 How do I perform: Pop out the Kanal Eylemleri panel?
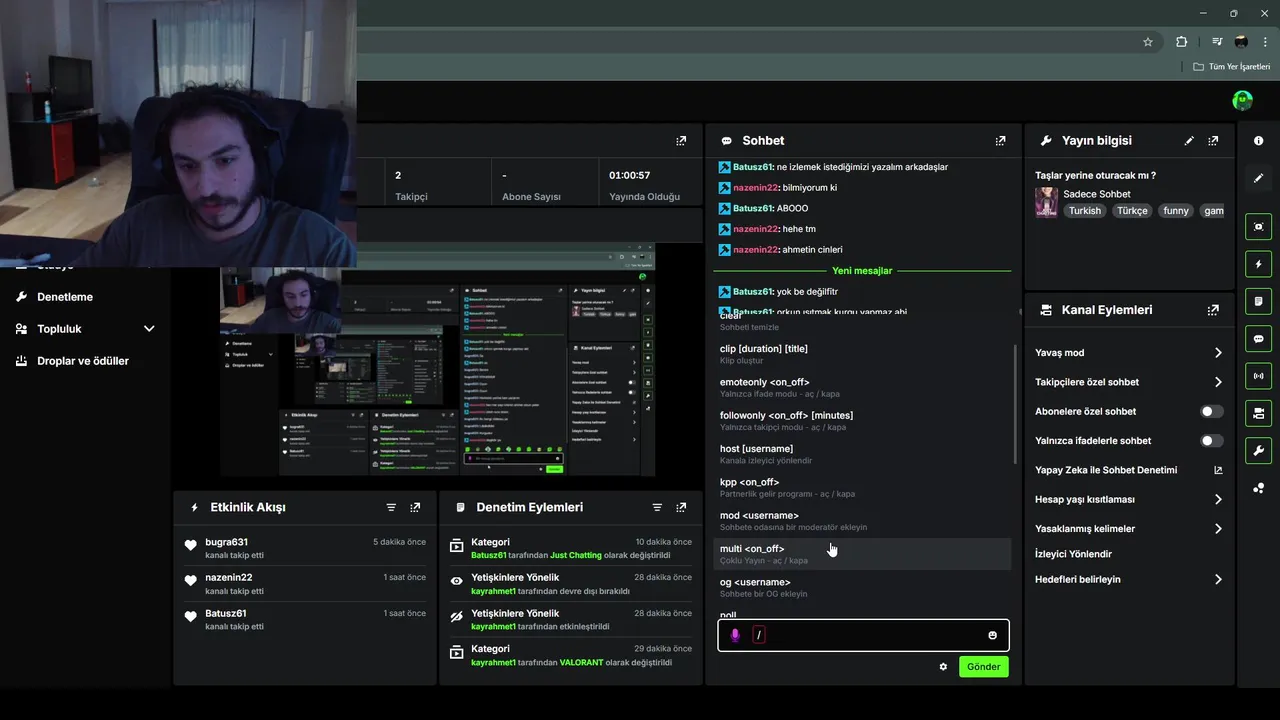(1213, 310)
